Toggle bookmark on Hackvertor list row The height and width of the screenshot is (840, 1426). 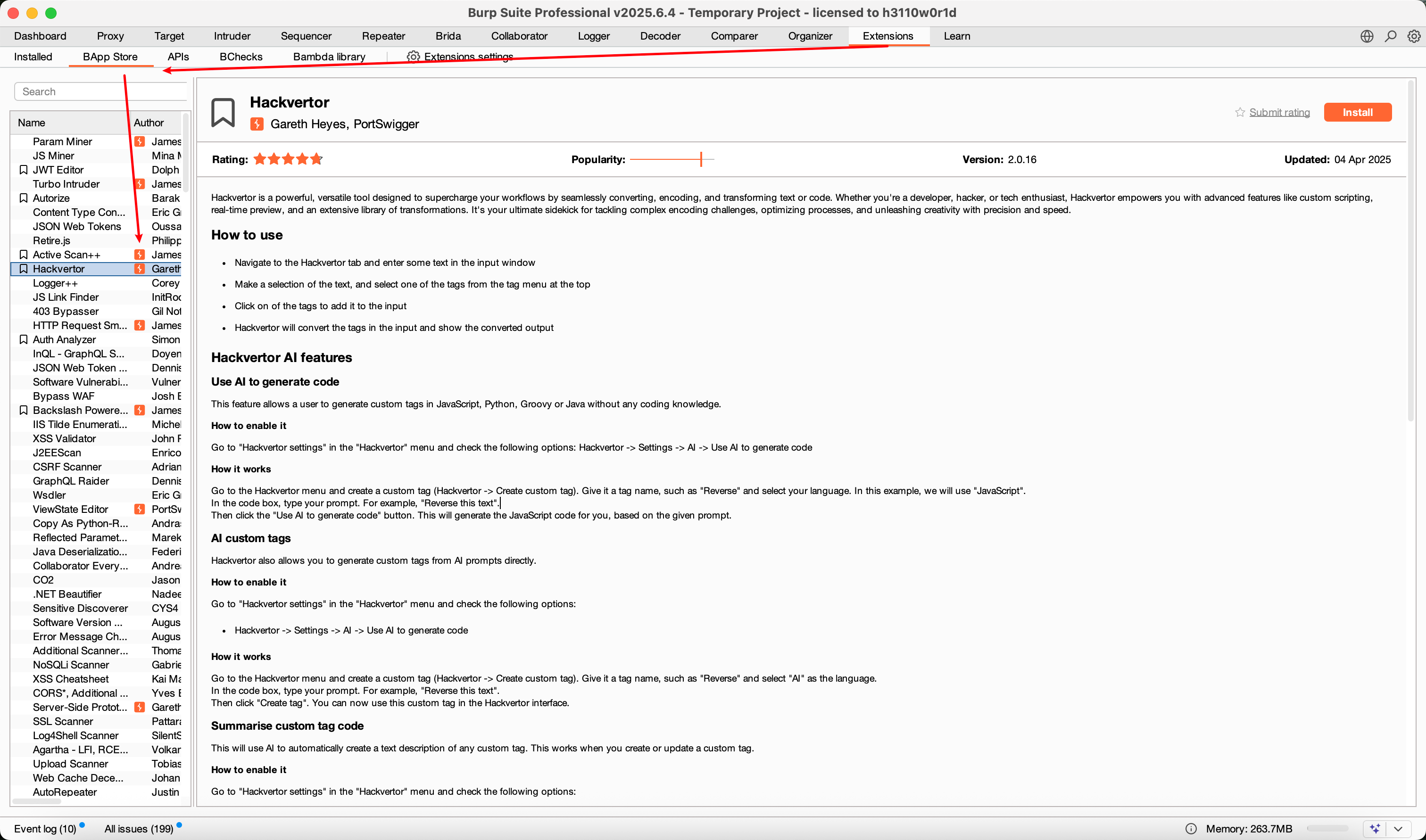coord(23,269)
